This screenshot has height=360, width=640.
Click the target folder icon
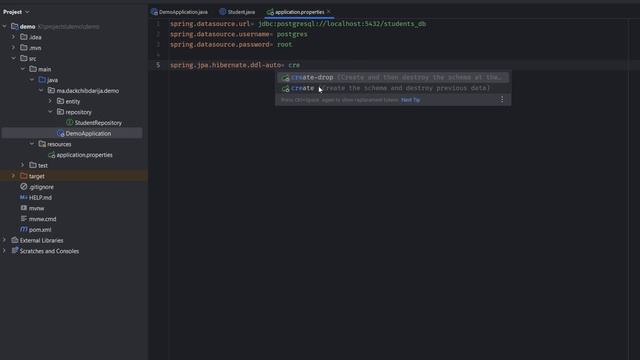pyautogui.click(x=24, y=176)
